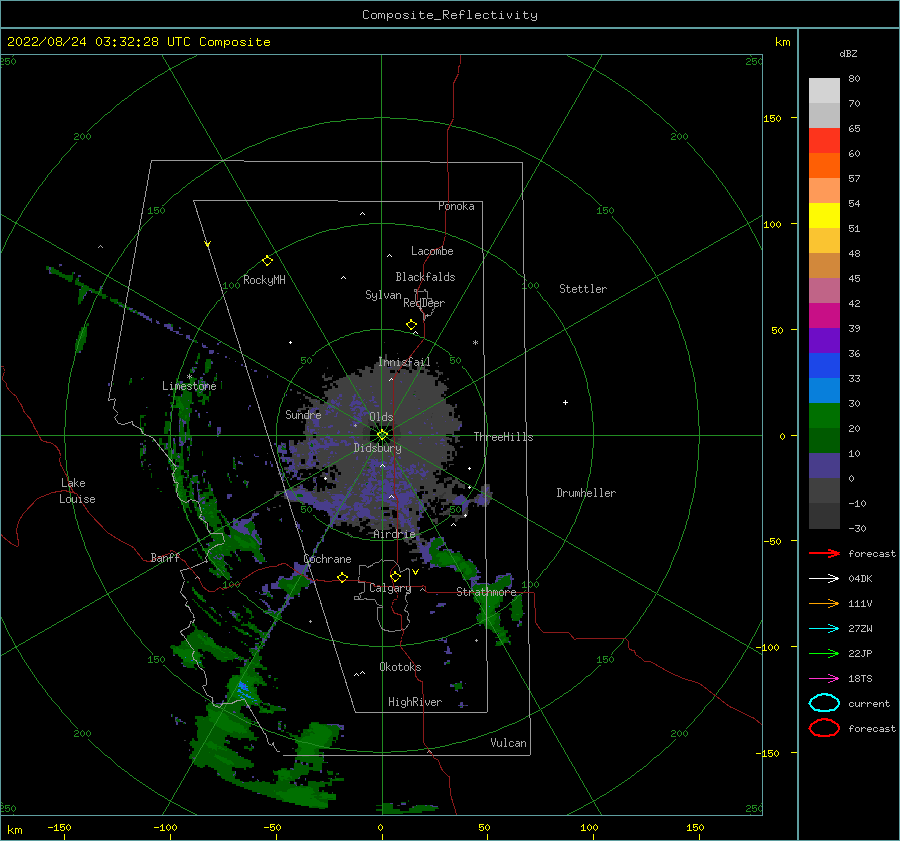The width and height of the screenshot is (900, 841).
Task: Click yellow diamond marker inside Calgary
Action: (395, 576)
